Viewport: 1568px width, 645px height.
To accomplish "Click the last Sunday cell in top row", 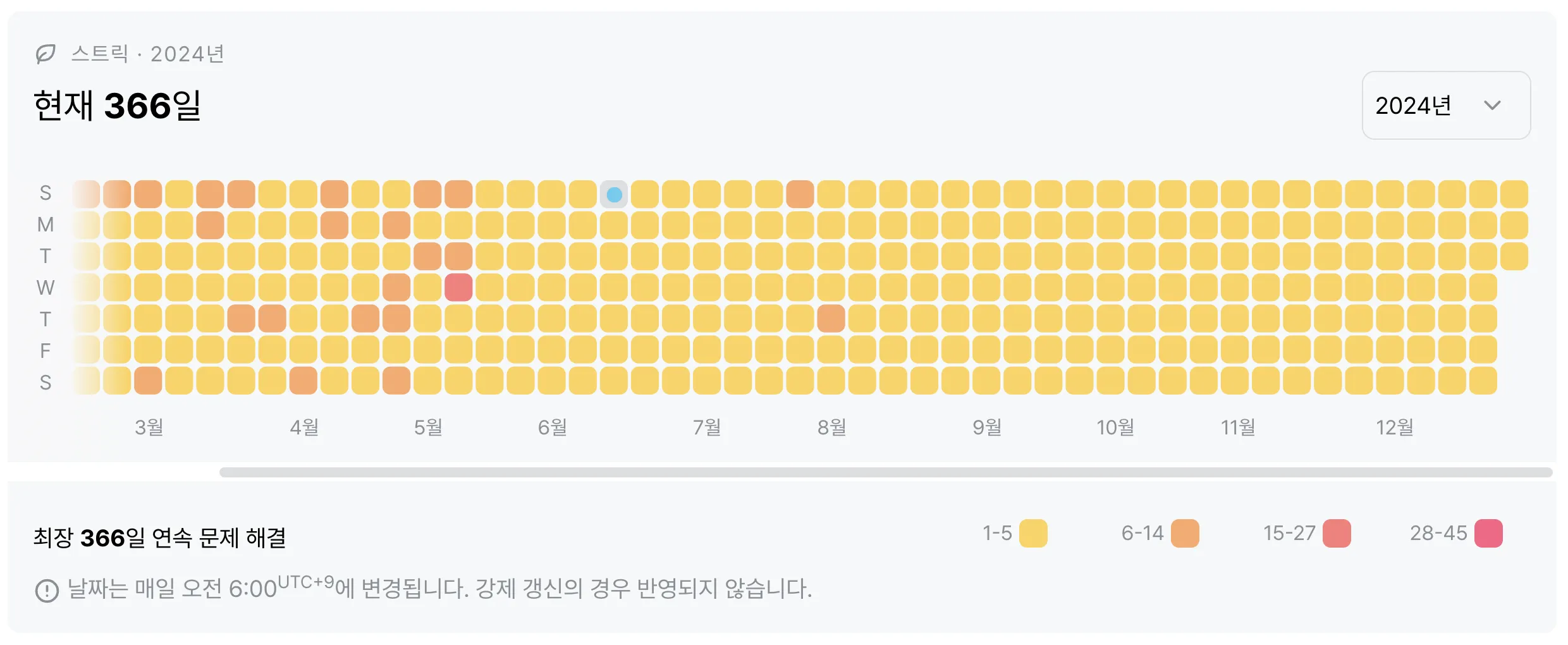I will tap(1514, 194).
